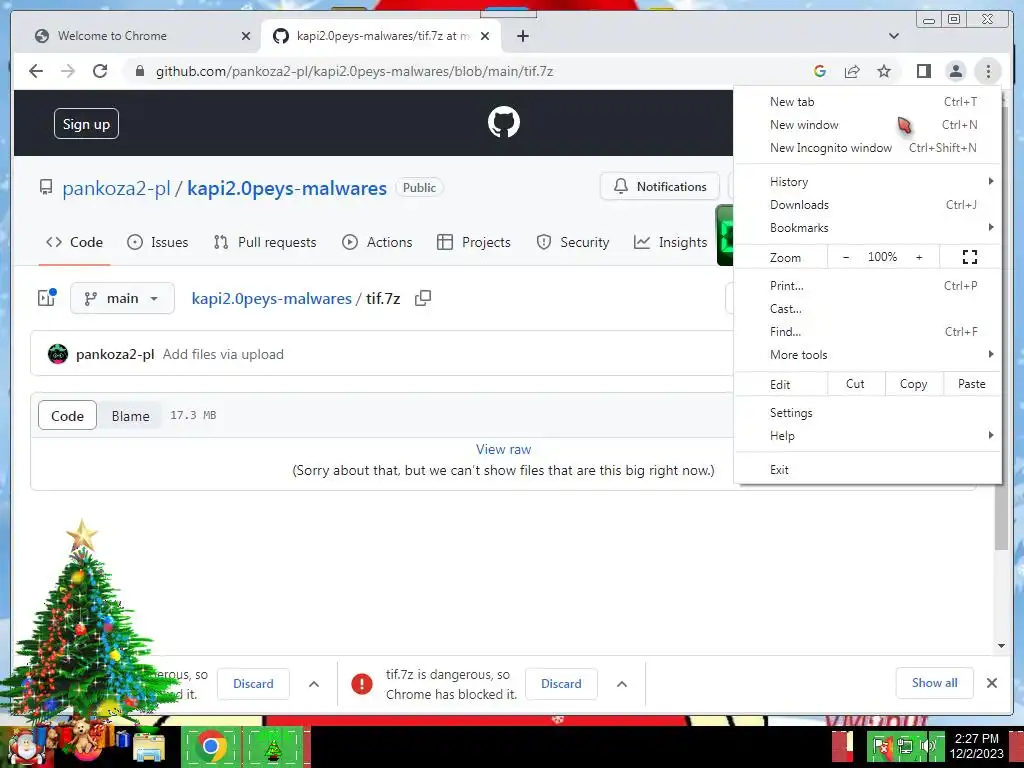Select Find... menu entry
1024x768 pixels.
pos(867,332)
